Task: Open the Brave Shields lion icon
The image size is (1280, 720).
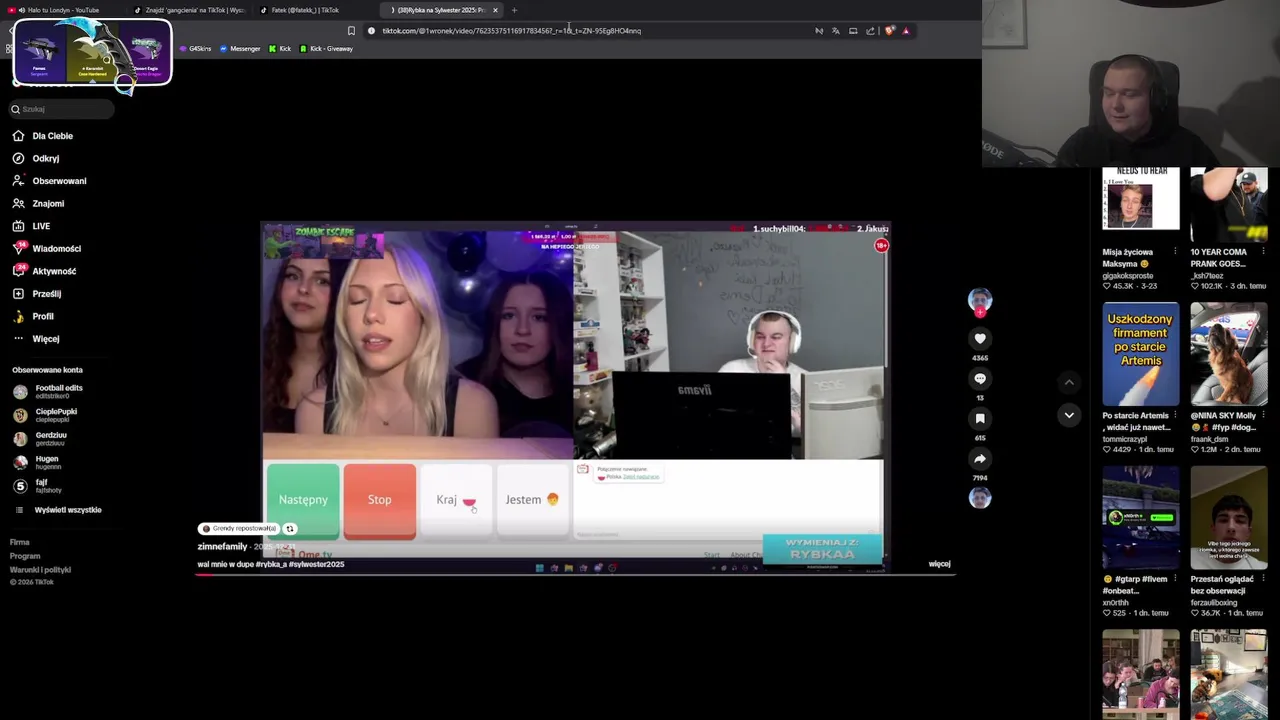Action: coord(889,31)
